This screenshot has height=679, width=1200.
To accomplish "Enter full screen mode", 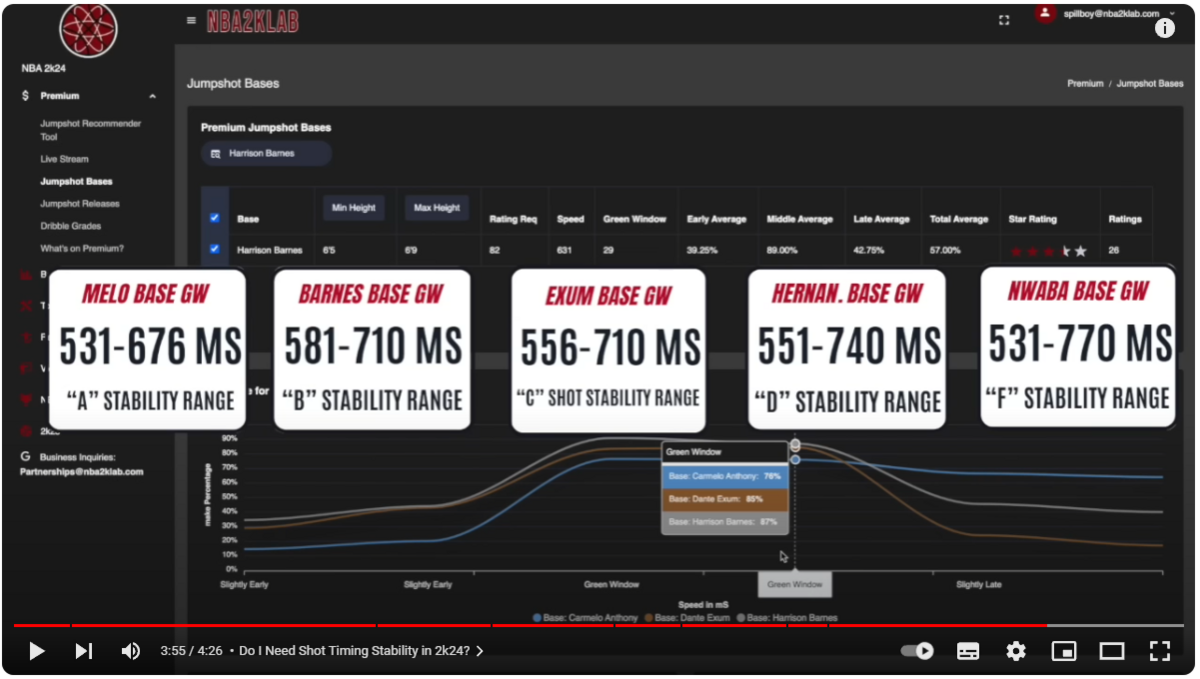I will tap(1160, 651).
